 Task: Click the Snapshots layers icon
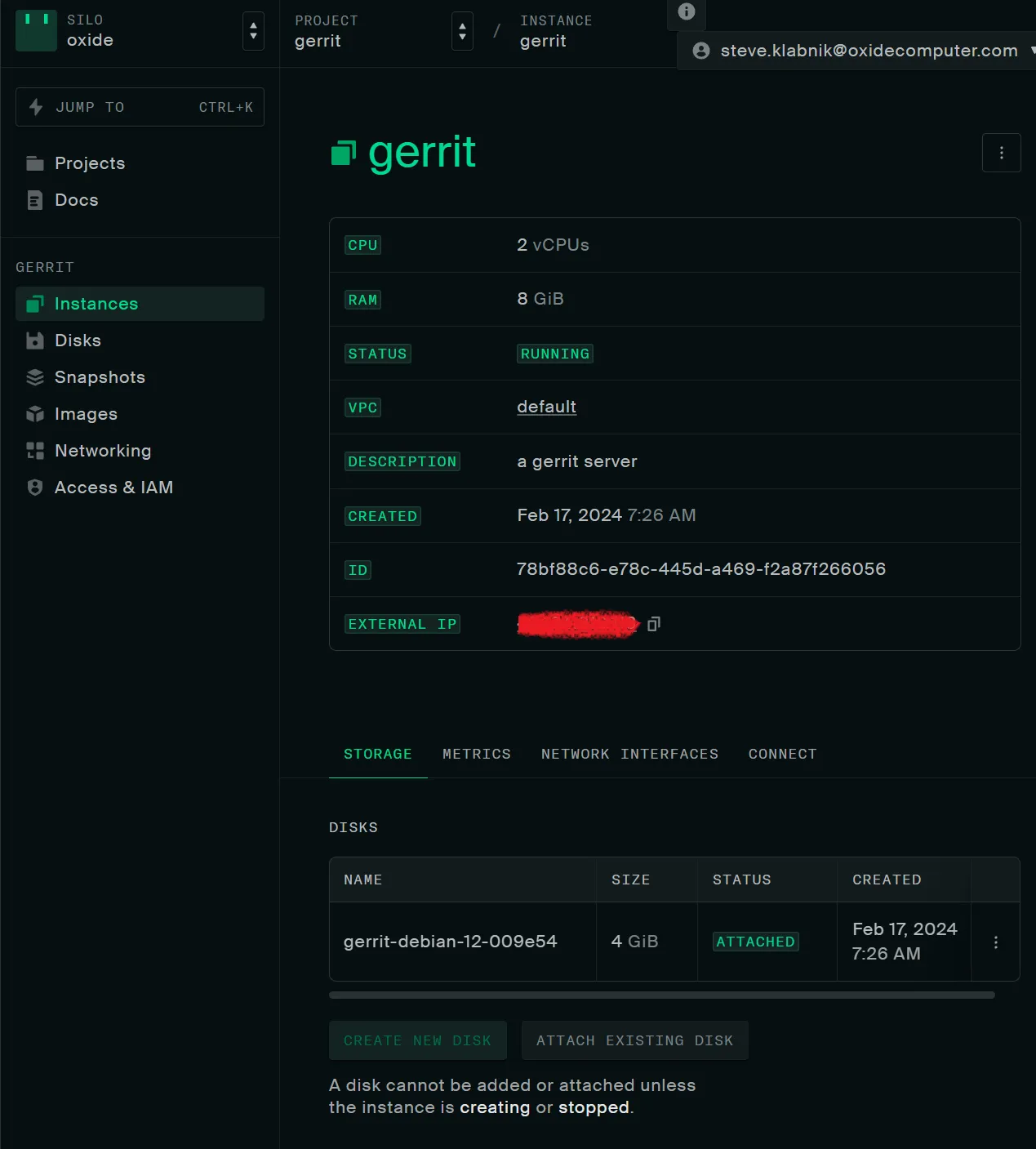tap(34, 377)
